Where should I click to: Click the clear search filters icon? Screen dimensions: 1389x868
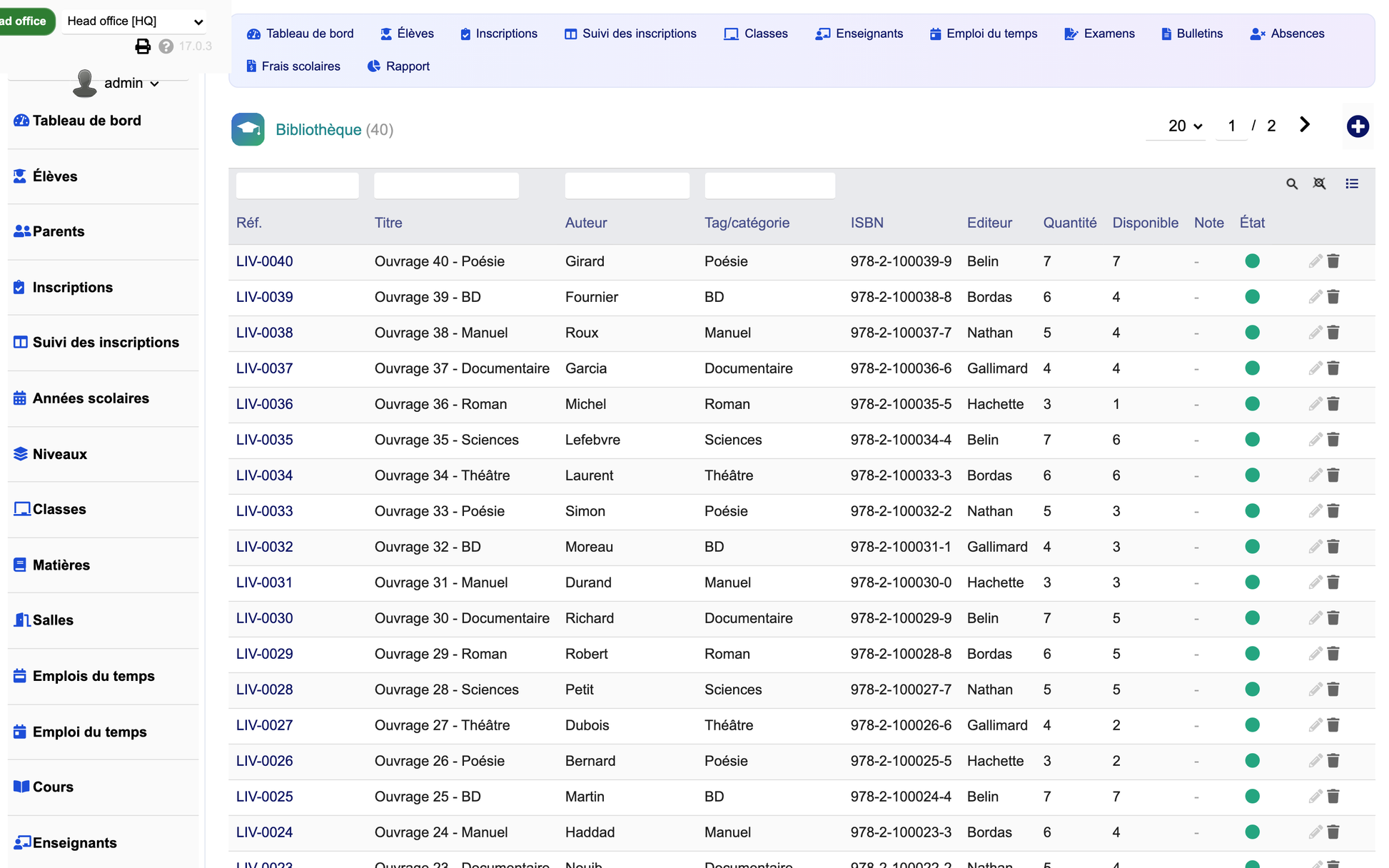coord(1320,184)
